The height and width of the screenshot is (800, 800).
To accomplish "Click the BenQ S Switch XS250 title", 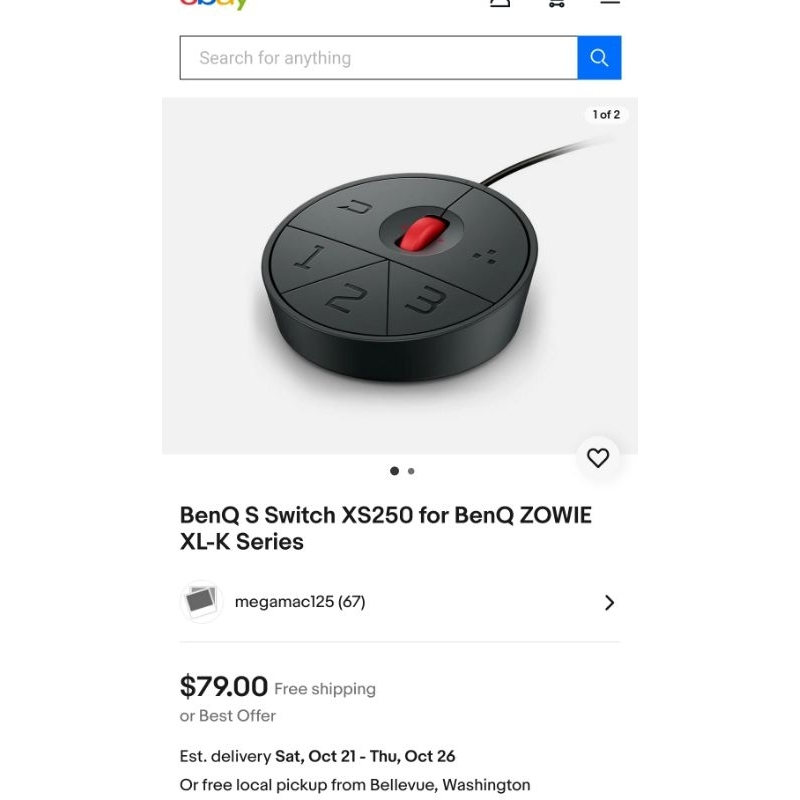I will (385, 528).
